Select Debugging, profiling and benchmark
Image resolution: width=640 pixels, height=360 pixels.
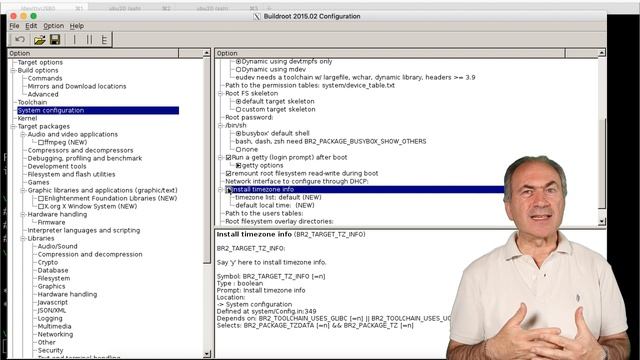pos(85,158)
